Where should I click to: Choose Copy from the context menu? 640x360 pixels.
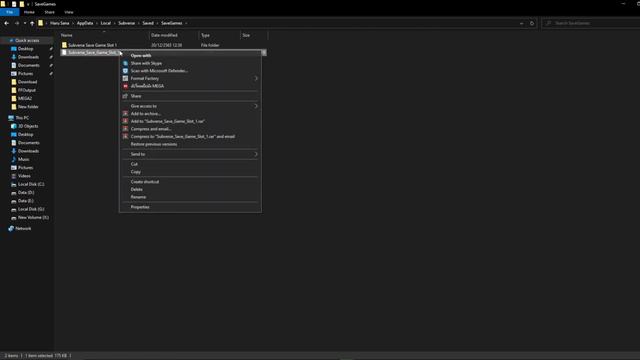point(136,172)
